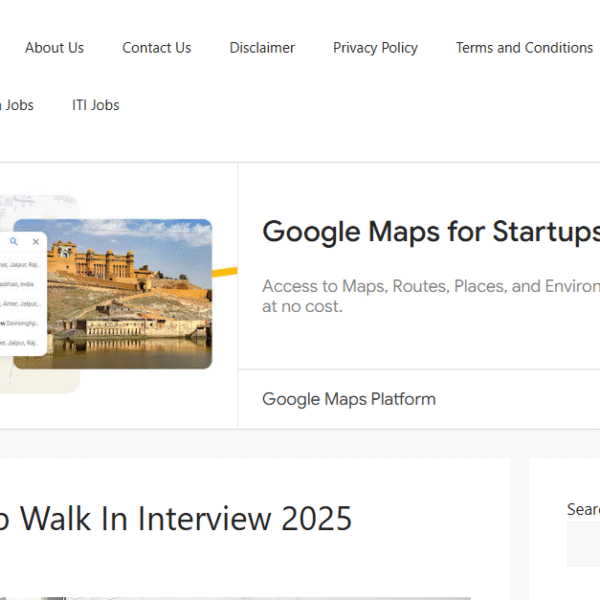The width and height of the screenshot is (600, 600).
Task: Click the Google Maps for Startups headline
Action: pos(431,232)
